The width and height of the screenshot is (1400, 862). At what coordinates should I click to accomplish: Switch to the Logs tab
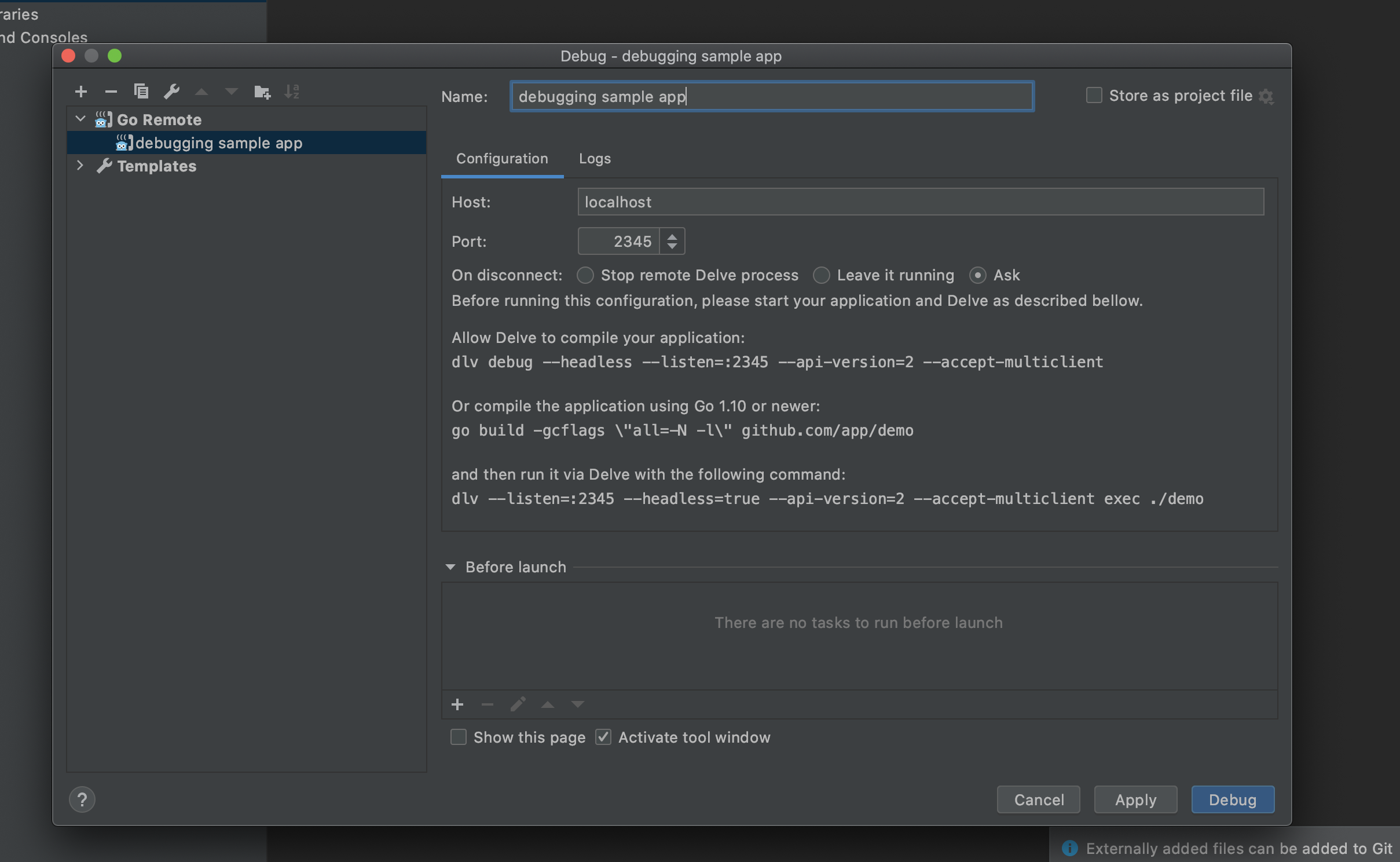point(595,159)
